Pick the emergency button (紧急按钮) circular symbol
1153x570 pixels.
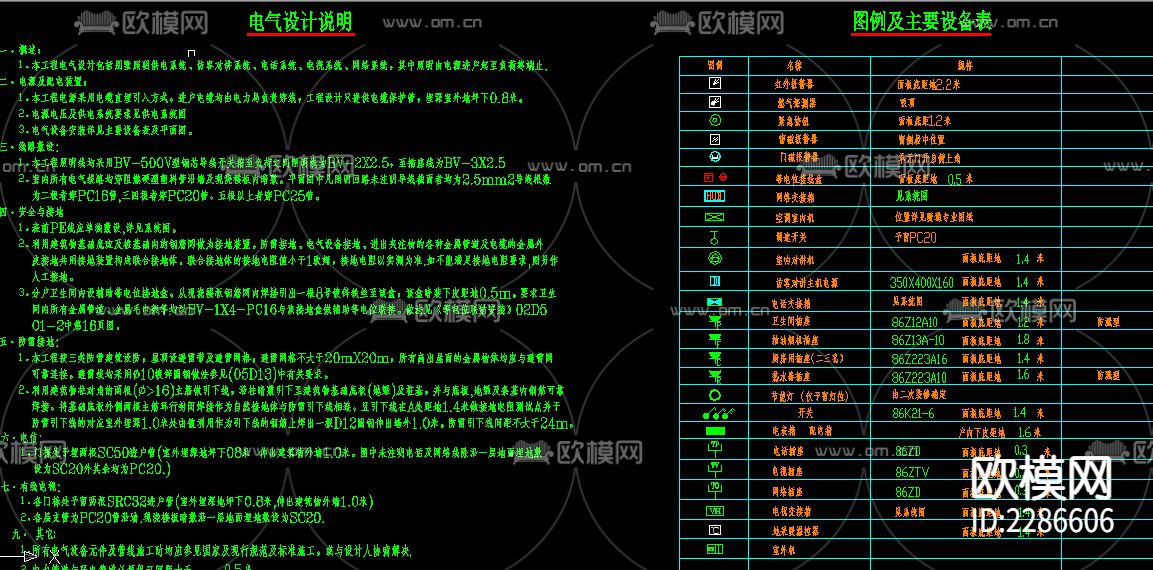[715, 120]
